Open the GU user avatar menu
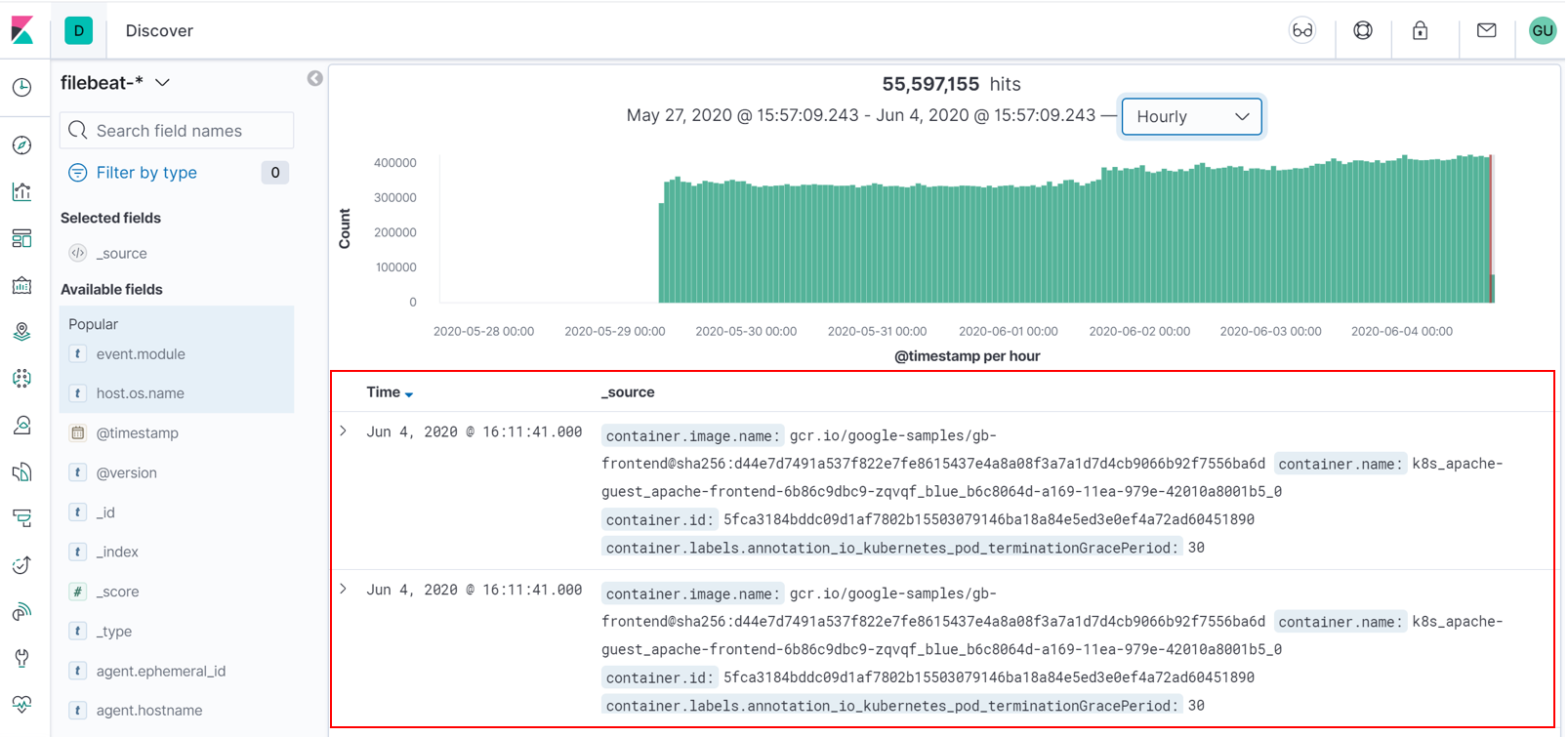The width and height of the screenshot is (1568, 737). click(1543, 30)
